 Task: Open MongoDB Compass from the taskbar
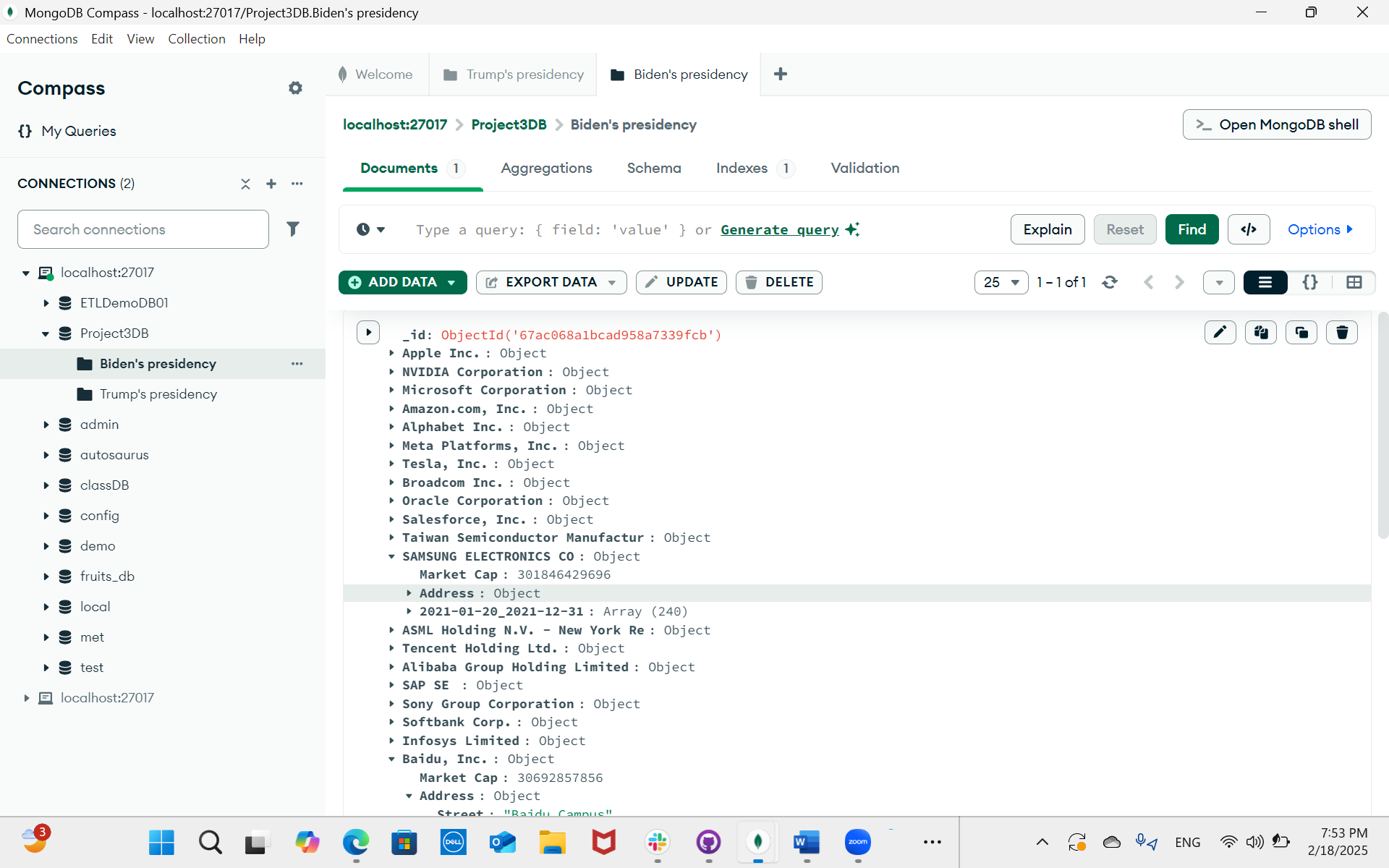[757, 842]
